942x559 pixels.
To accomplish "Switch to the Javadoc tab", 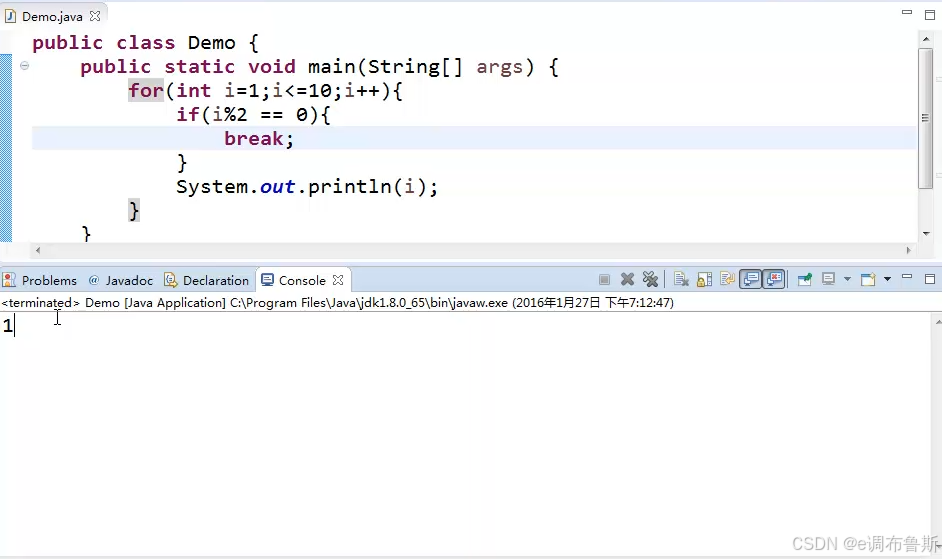I will (121, 281).
